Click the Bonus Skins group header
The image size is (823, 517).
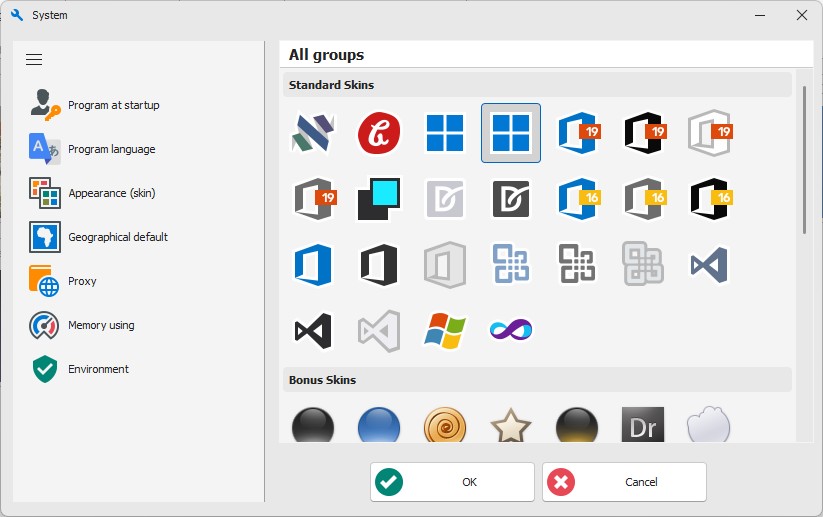pos(537,380)
